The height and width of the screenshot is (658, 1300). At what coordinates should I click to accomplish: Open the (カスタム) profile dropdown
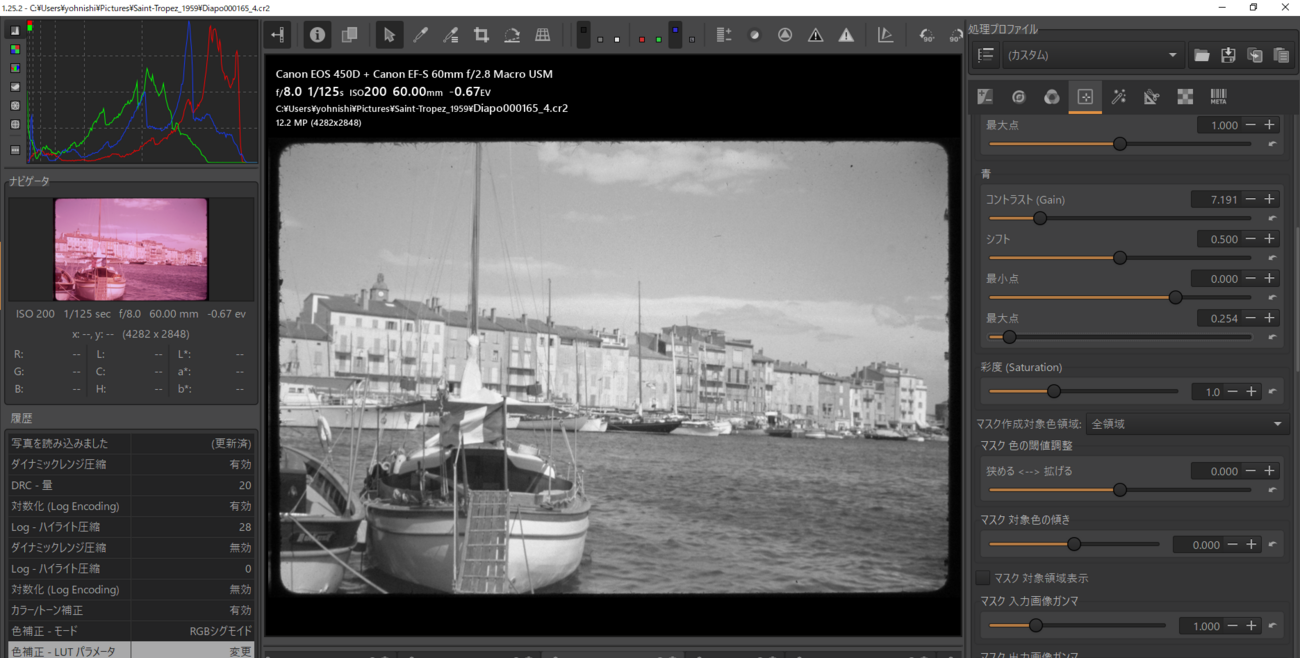(1092, 56)
